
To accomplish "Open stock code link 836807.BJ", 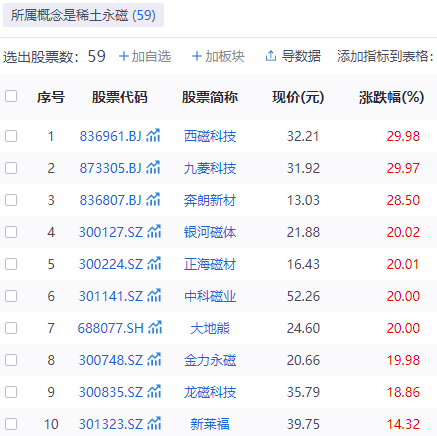I will (x=110, y=200).
